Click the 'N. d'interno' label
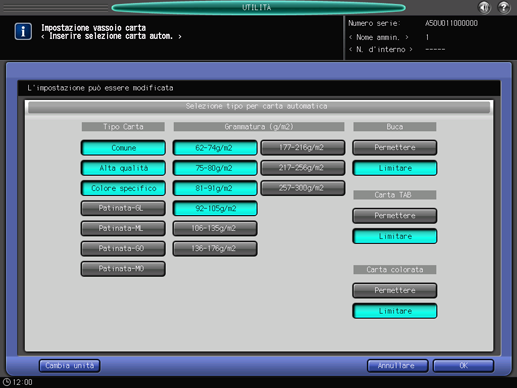Image resolution: width=517 pixels, height=388 pixels. coord(381,49)
